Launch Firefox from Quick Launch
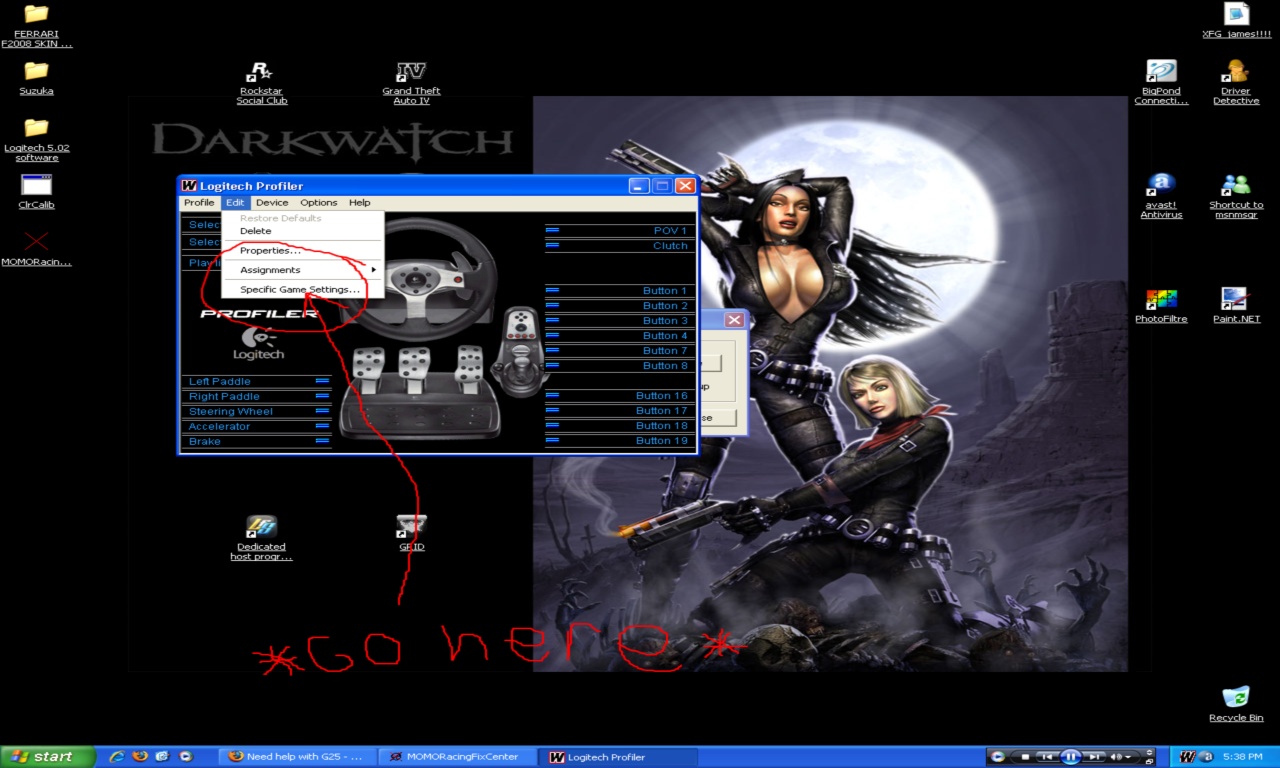This screenshot has height=768, width=1280. 140,757
